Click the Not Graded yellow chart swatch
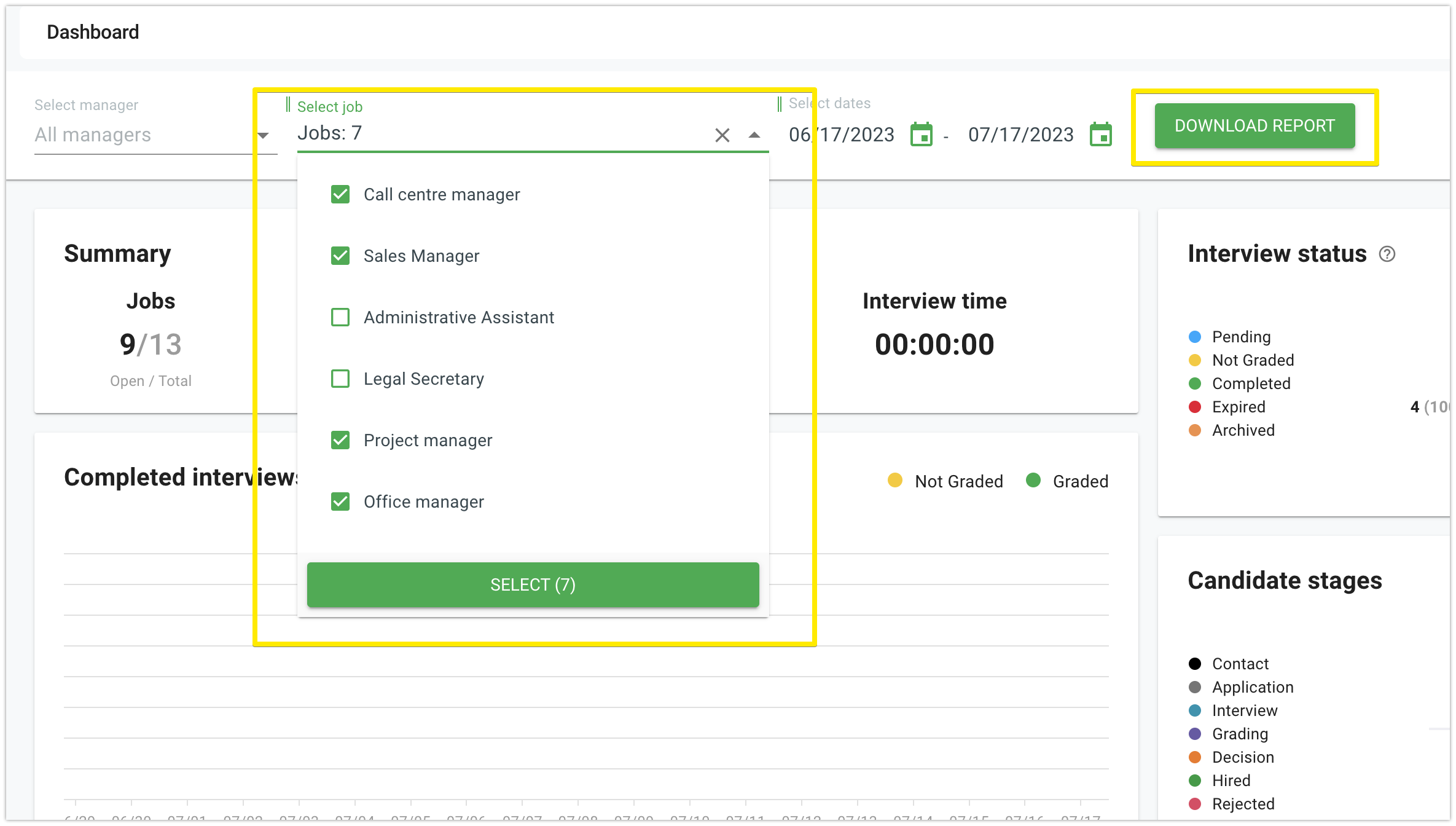Image resolution: width=1456 pixels, height=826 pixels. click(x=895, y=481)
